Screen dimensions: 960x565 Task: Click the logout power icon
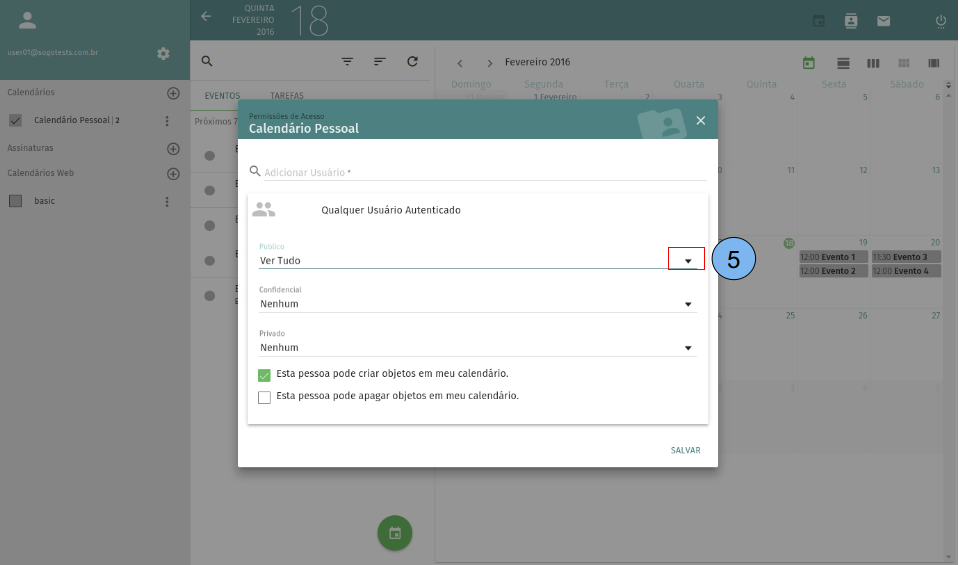(940, 20)
